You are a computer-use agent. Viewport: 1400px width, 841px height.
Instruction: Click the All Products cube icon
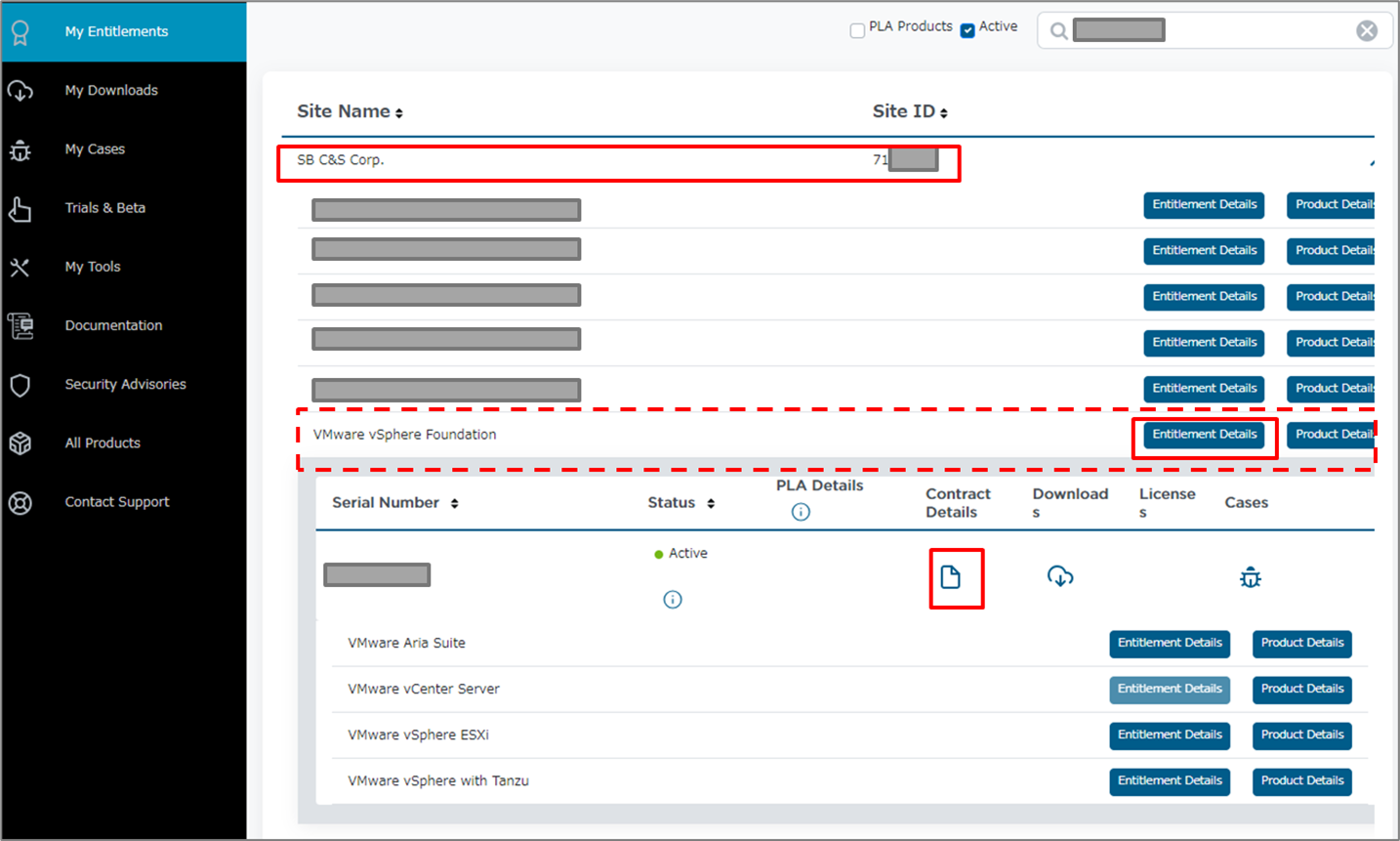[x=21, y=443]
